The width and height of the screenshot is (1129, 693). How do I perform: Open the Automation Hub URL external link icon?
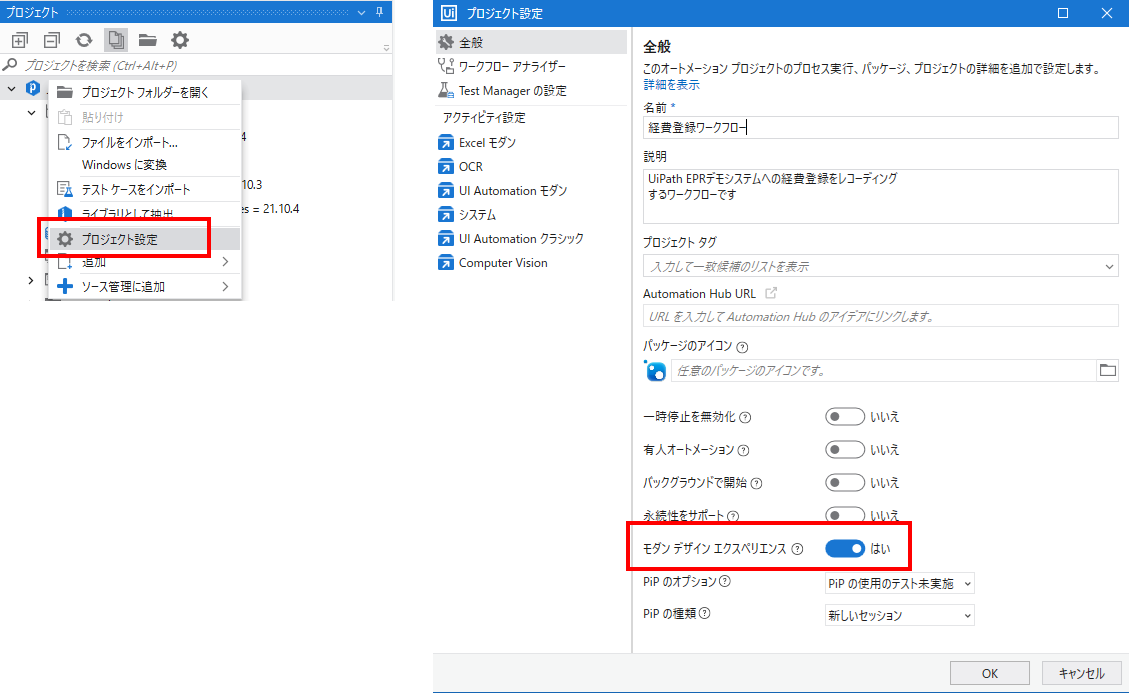(771, 293)
